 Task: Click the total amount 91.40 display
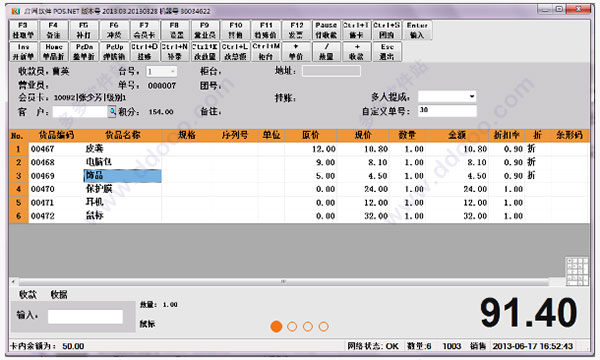[528, 313]
